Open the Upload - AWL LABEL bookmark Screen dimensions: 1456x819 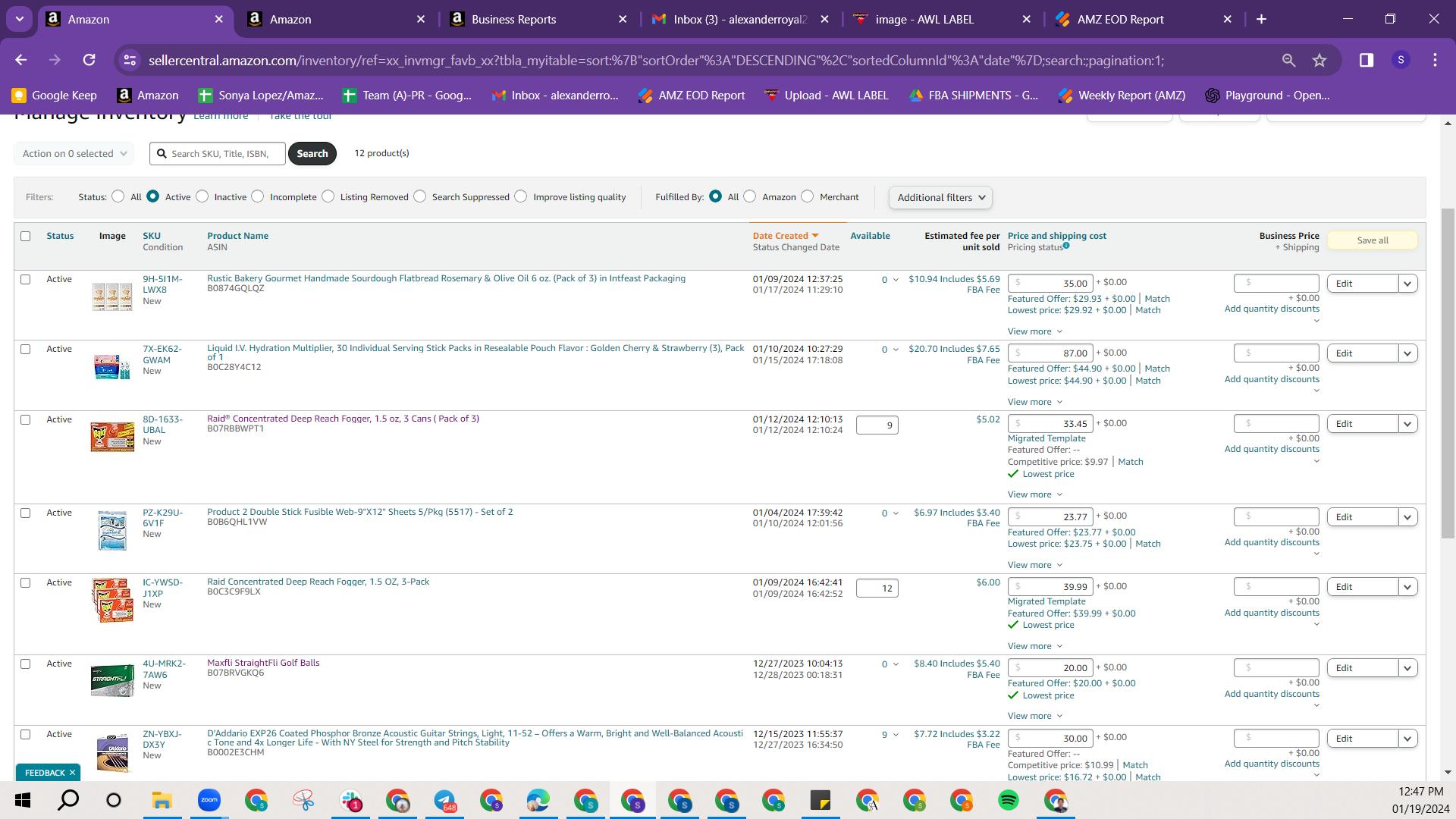click(827, 96)
